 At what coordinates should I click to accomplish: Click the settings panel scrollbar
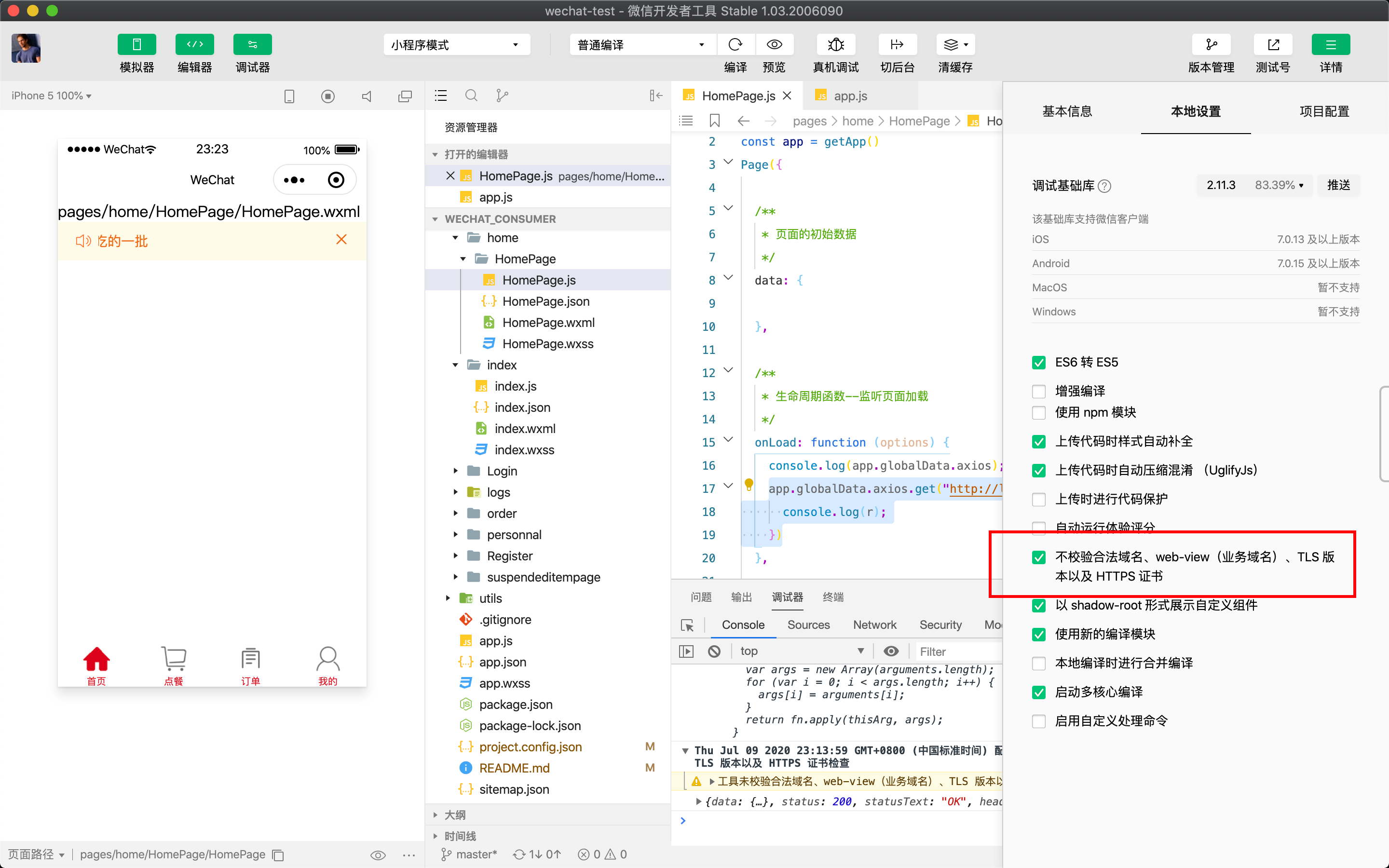click(x=1384, y=434)
